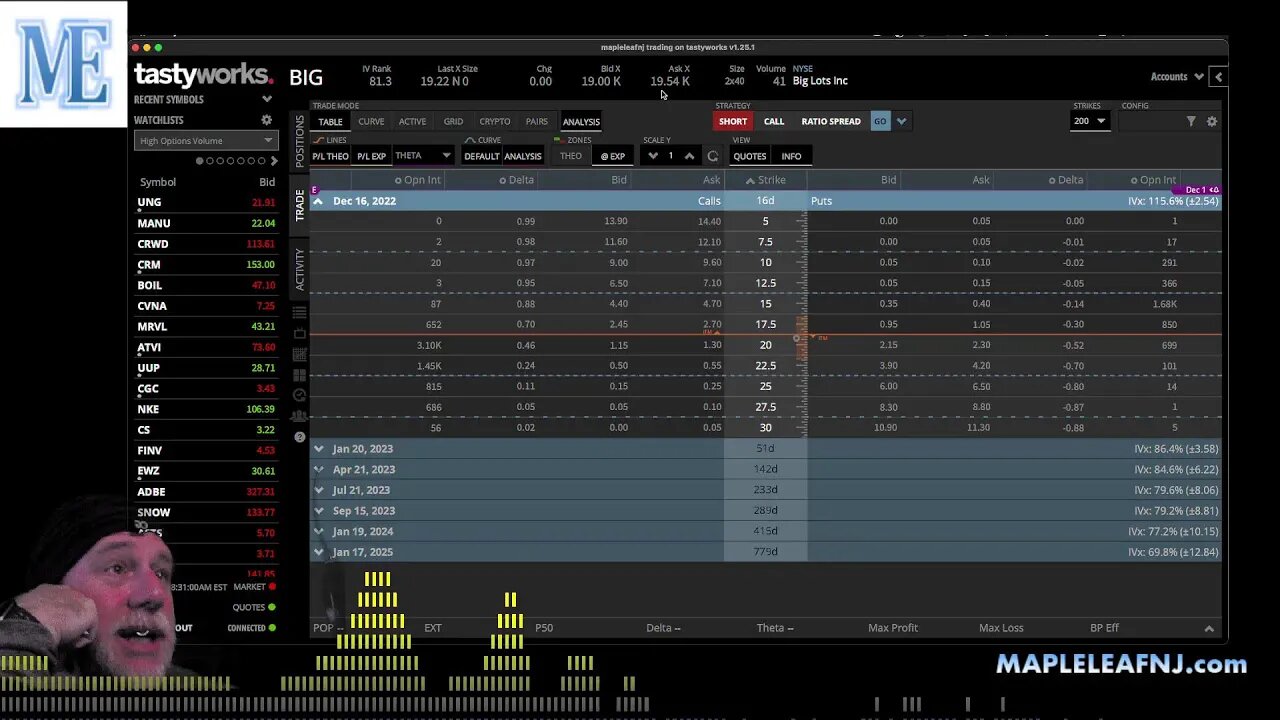Open the THETA lines dropdown
This screenshot has height=720, width=1280.
tap(423, 156)
